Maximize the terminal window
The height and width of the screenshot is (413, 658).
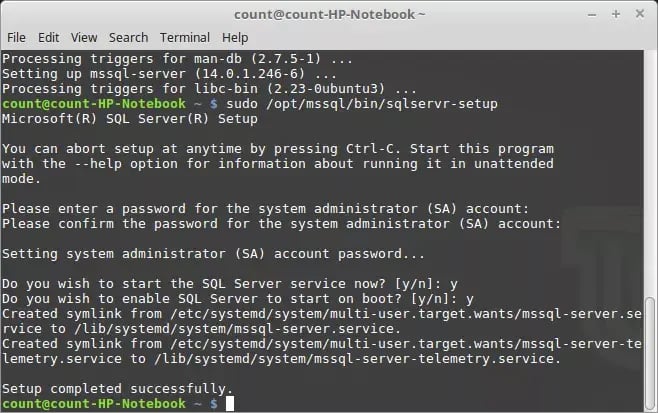click(x=615, y=14)
